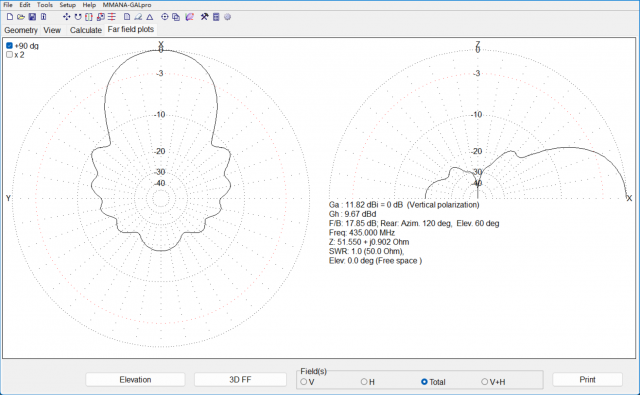Image resolution: width=640 pixels, height=395 pixels.
Task: Click the calculator toolbar icon
Action: pyautogui.click(x=216, y=17)
